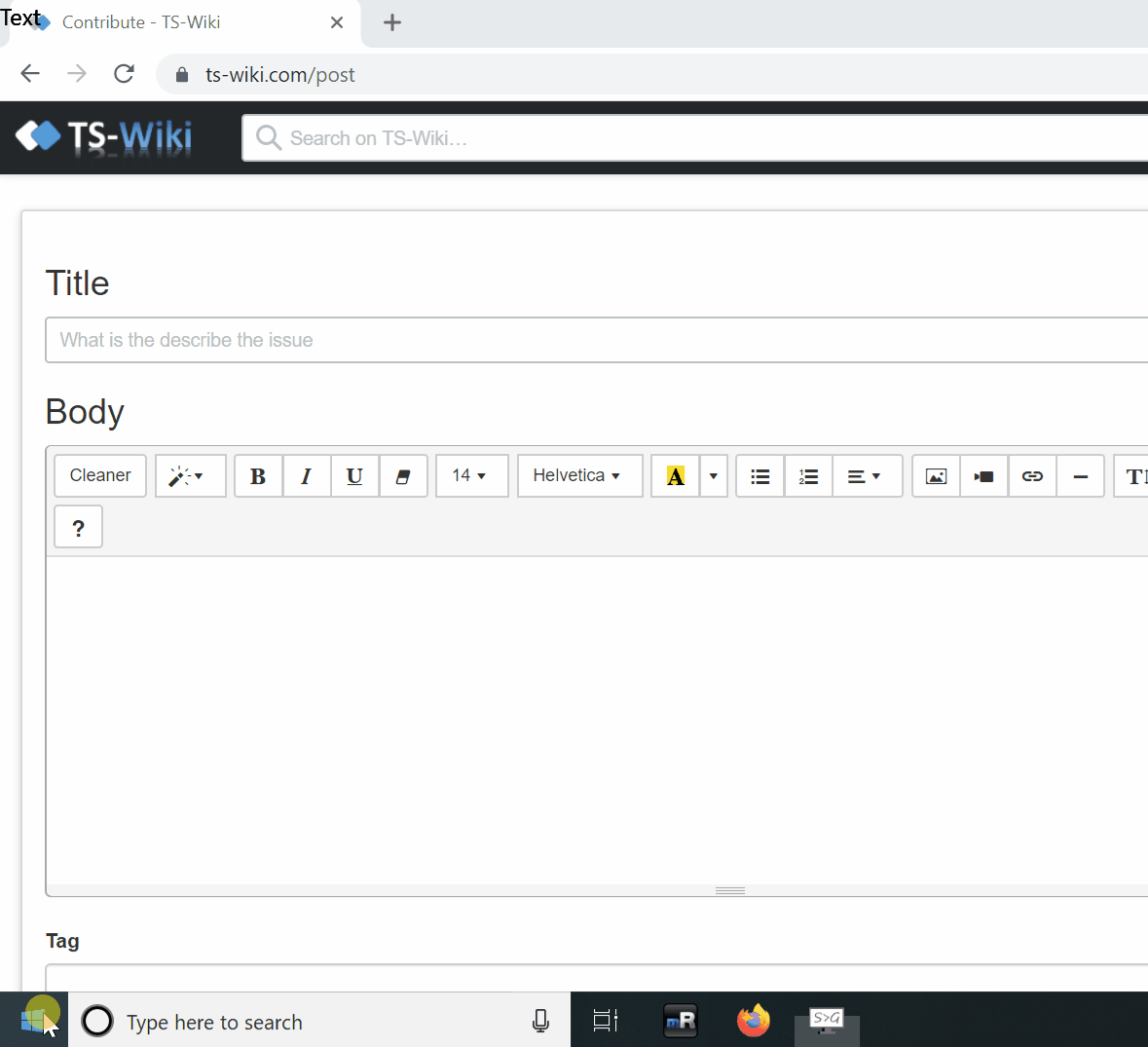Insert a numbered ordered list

click(808, 476)
